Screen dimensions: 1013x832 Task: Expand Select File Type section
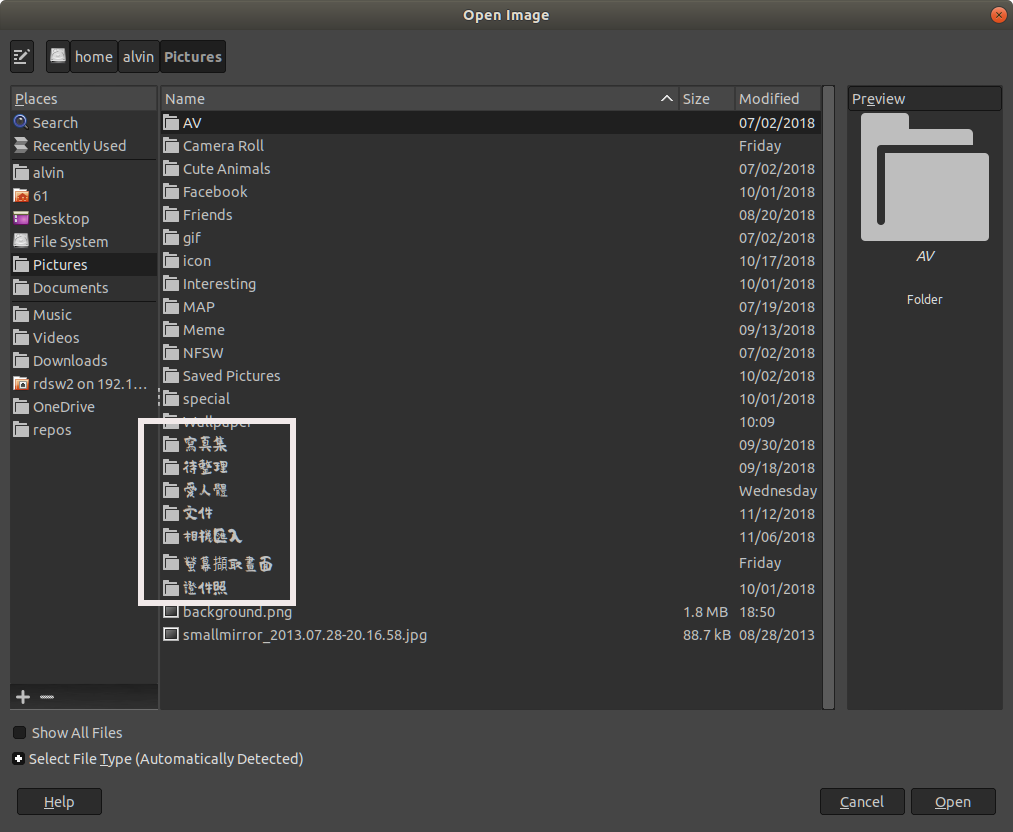click(x=19, y=759)
